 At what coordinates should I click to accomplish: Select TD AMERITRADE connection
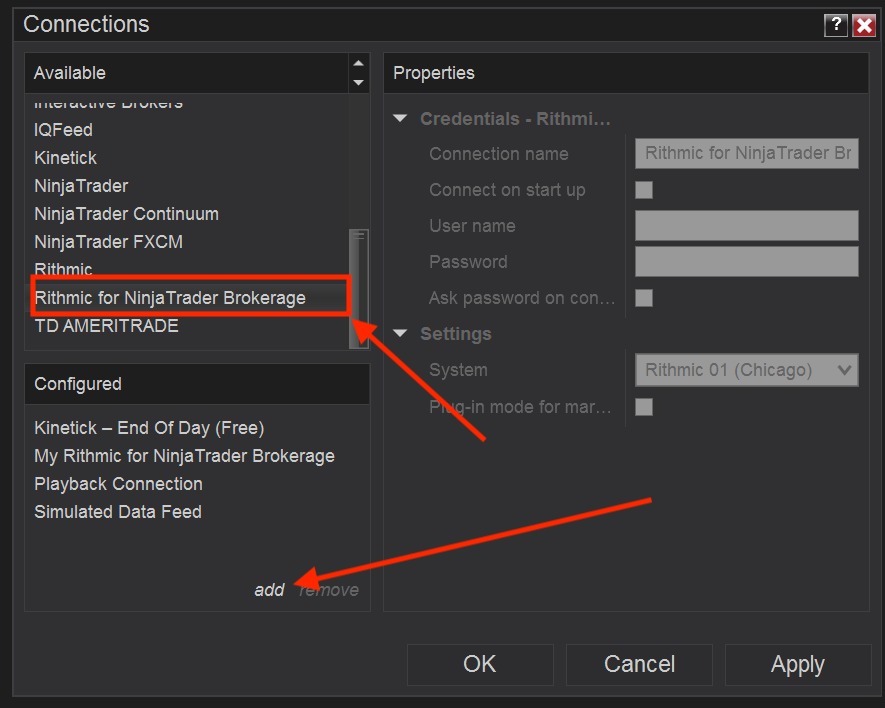[107, 326]
